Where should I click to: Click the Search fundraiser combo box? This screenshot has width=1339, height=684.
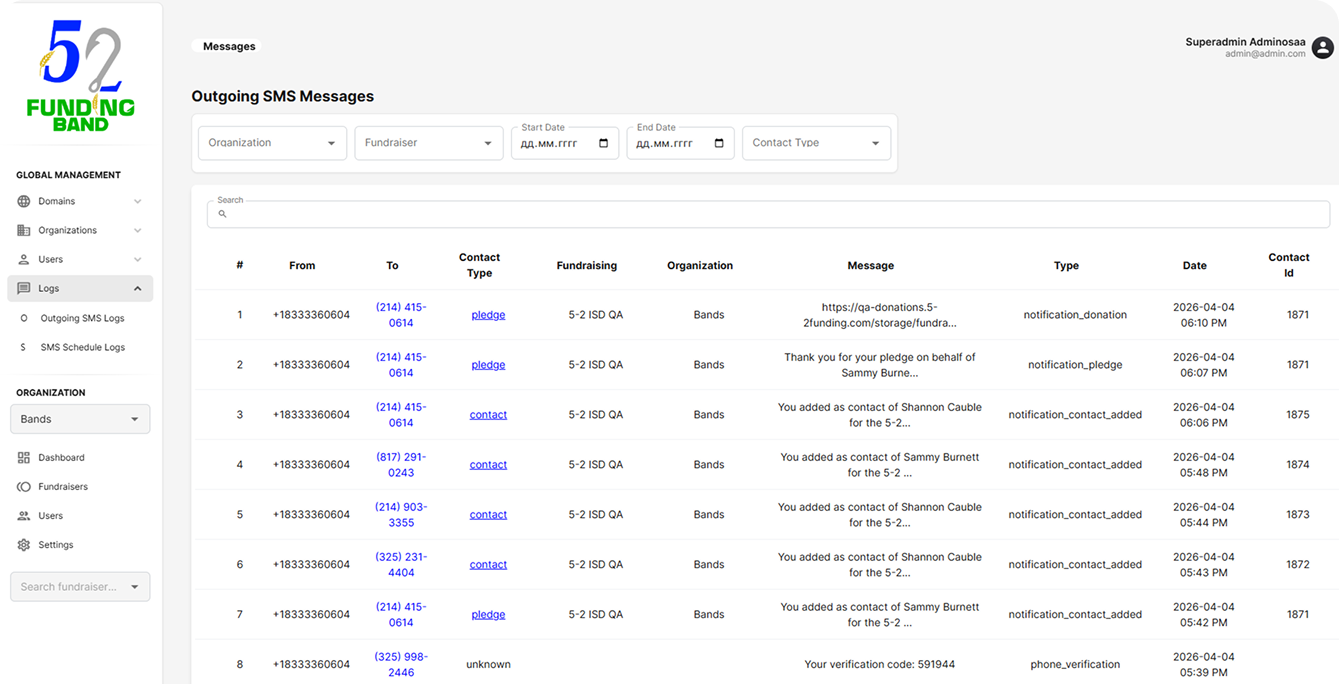tap(80, 587)
